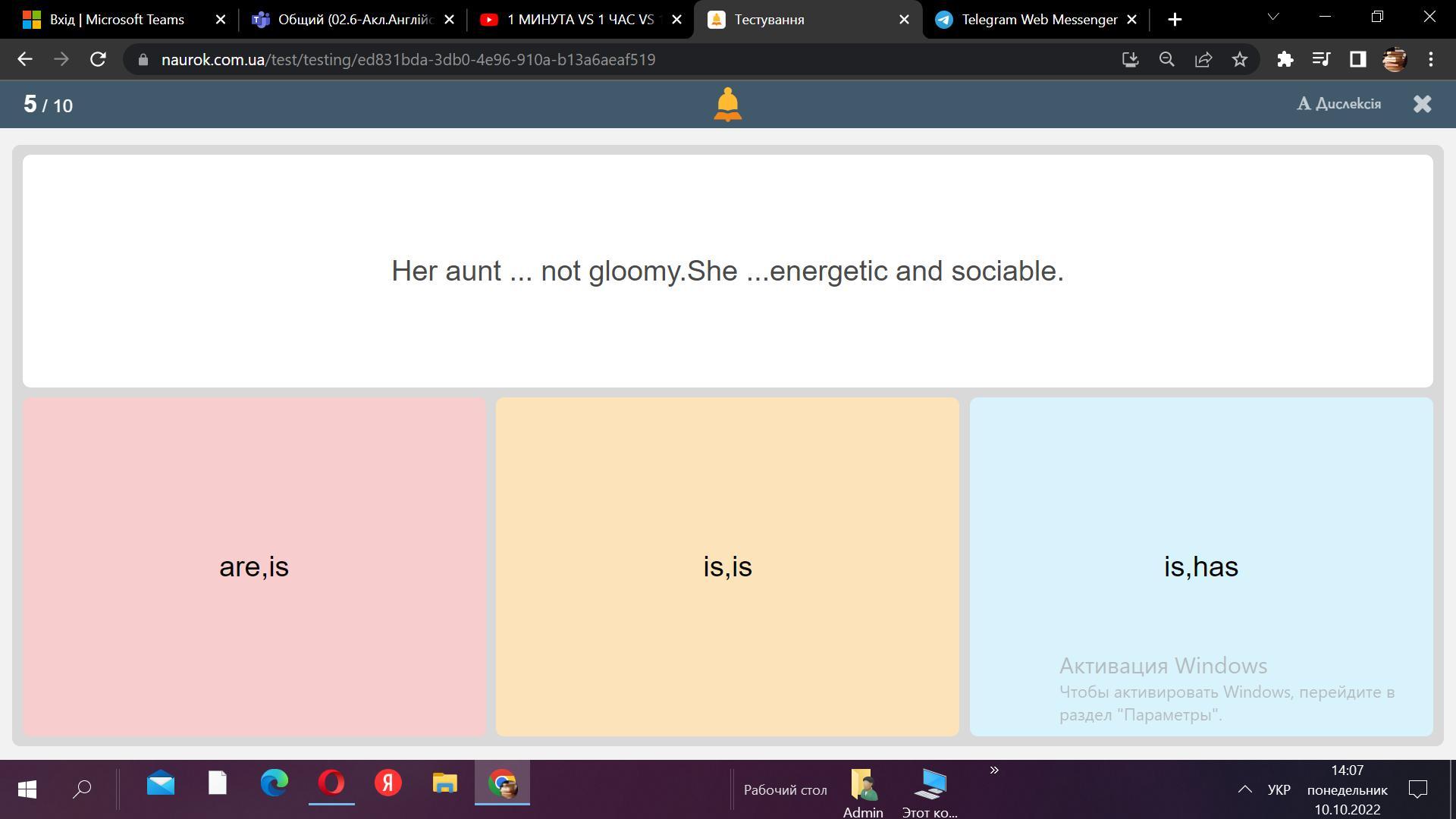The height and width of the screenshot is (819, 1456).
Task: Open Opera browser from taskbar
Action: (331, 783)
